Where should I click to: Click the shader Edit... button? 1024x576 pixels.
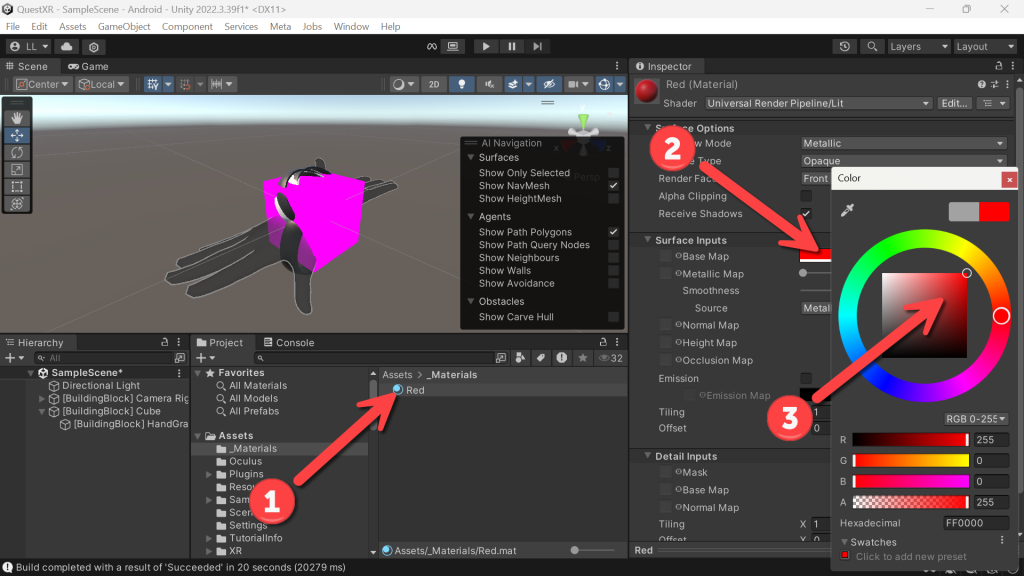click(954, 103)
